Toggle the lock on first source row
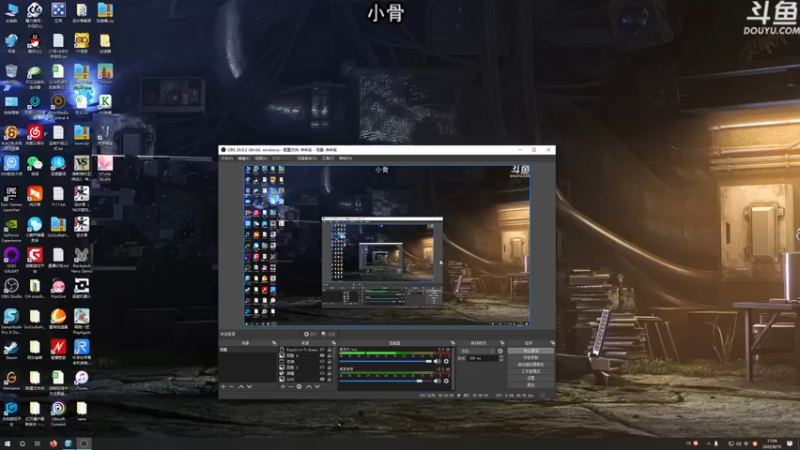This screenshot has height=450, width=800. [x=329, y=349]
